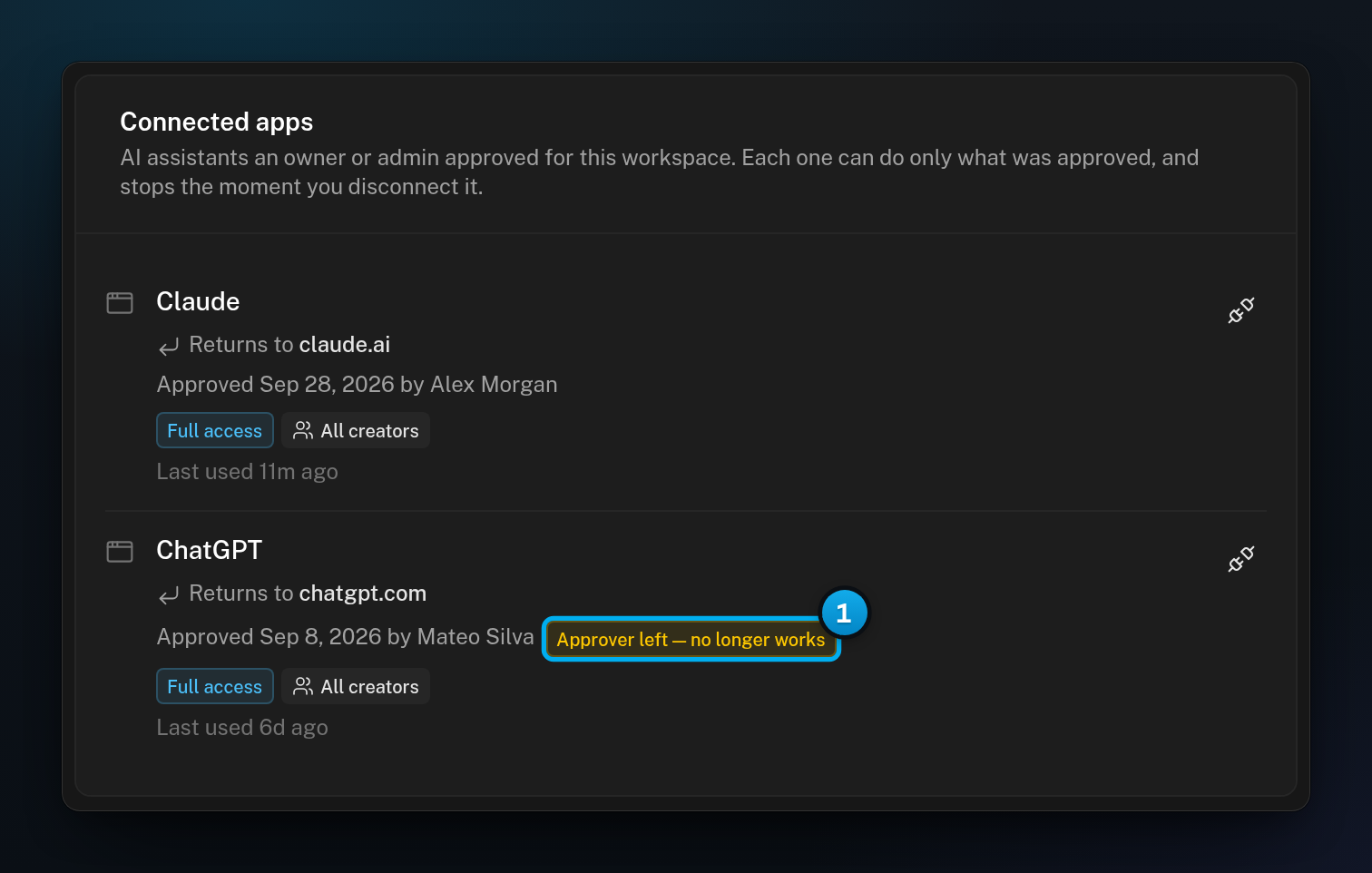Click 'Last used 11m ago' text
This screenshot has width=1372, height=873.
(248, 472)
